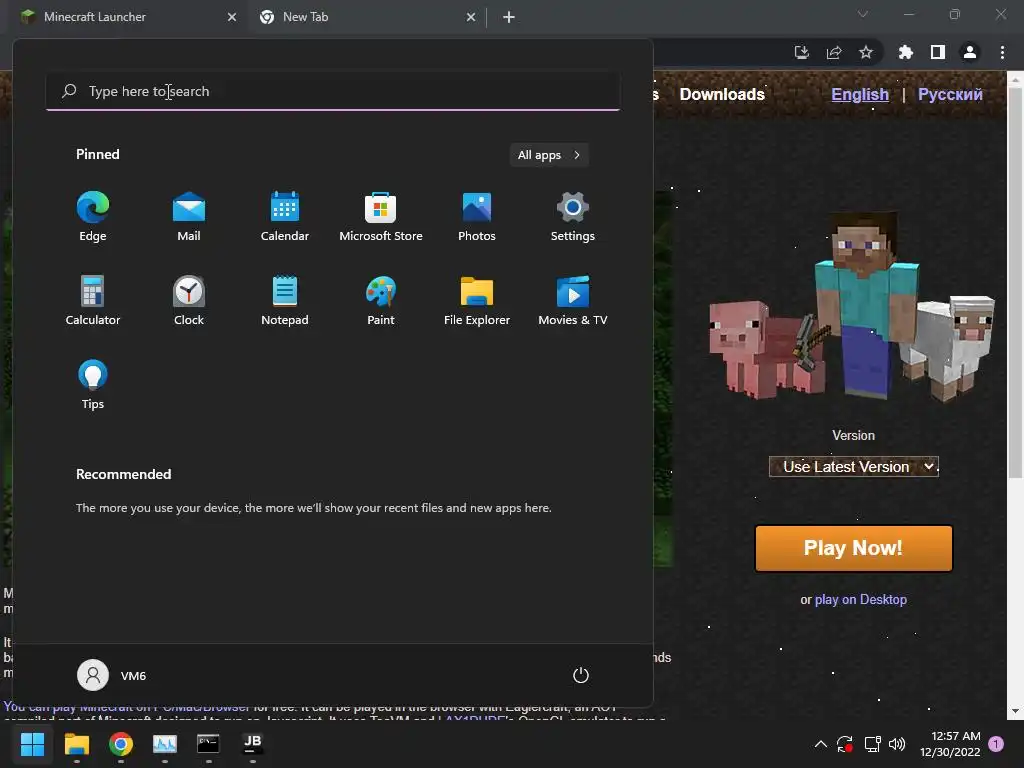Image resolution: width=1024 pixels, height=768 pixels.
Task: Open File Explorer from the taskbar
Action: (76, 744)
